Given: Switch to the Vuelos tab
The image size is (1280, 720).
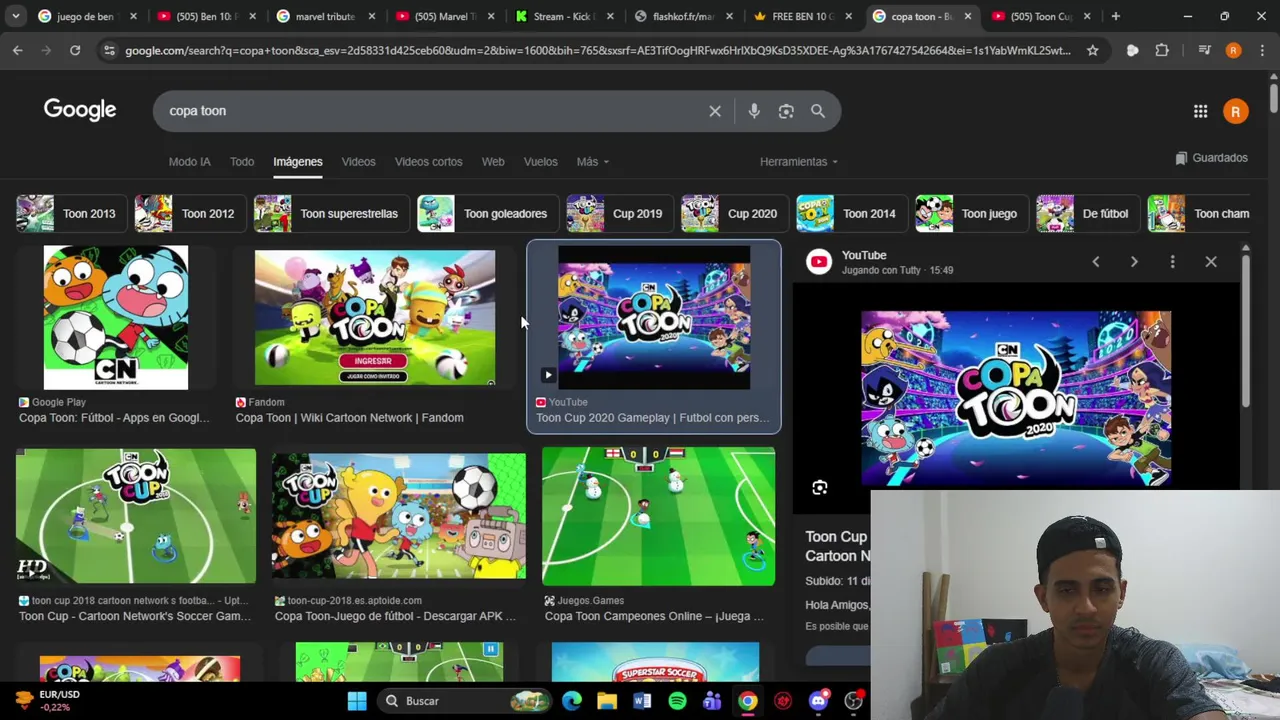Looking at the screenshot, I should [x=540, y=162].
